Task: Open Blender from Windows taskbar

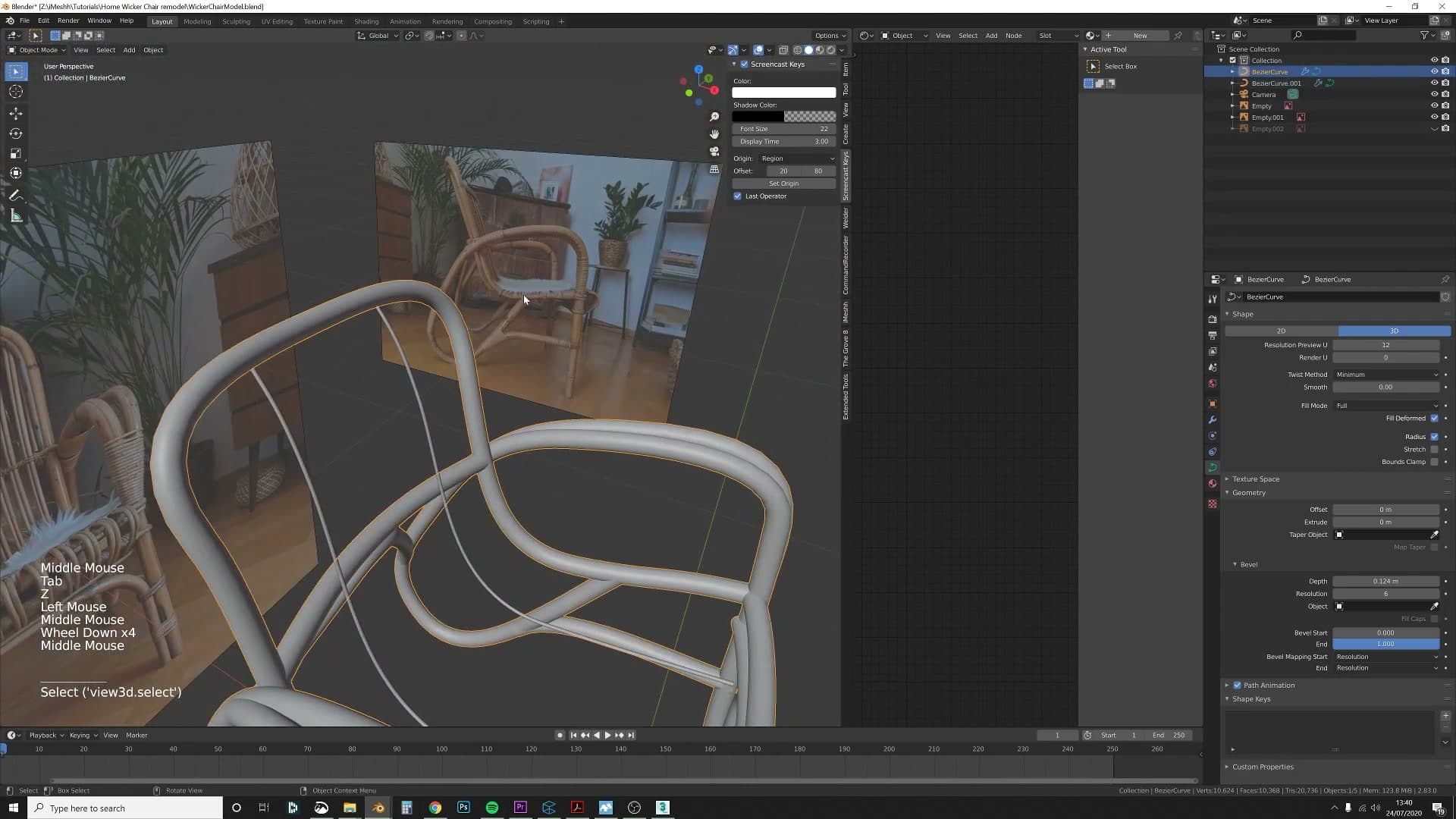Action: click(x=378, y=808)
